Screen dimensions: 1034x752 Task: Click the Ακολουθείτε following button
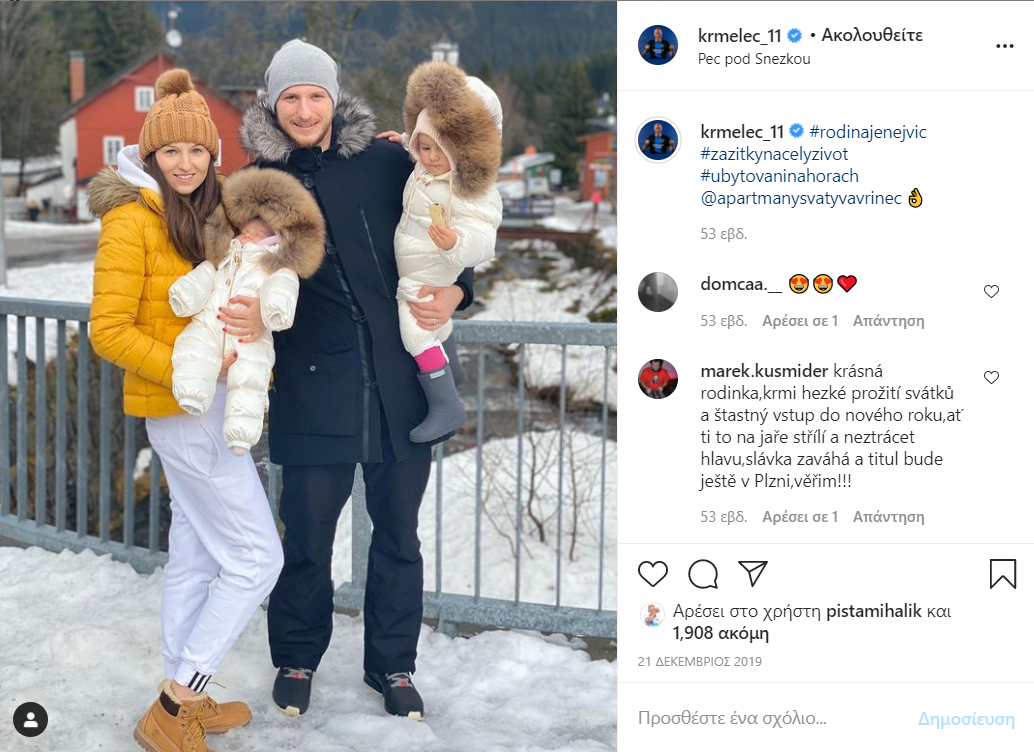coord(872,35)
